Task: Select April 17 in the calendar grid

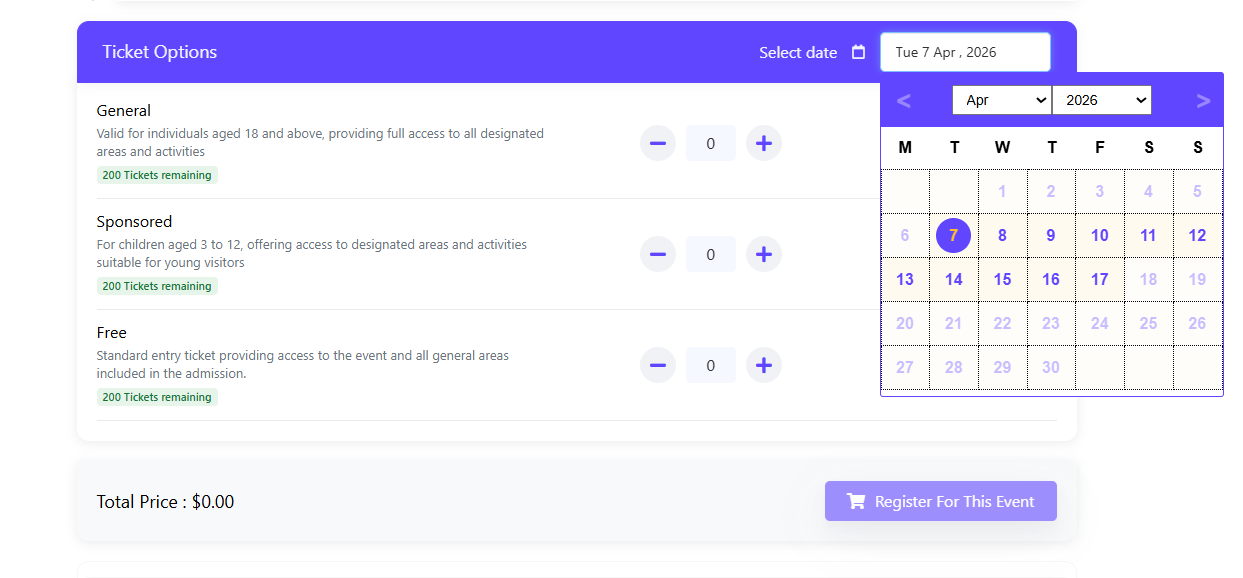Action: click(x=1099, y=280)
